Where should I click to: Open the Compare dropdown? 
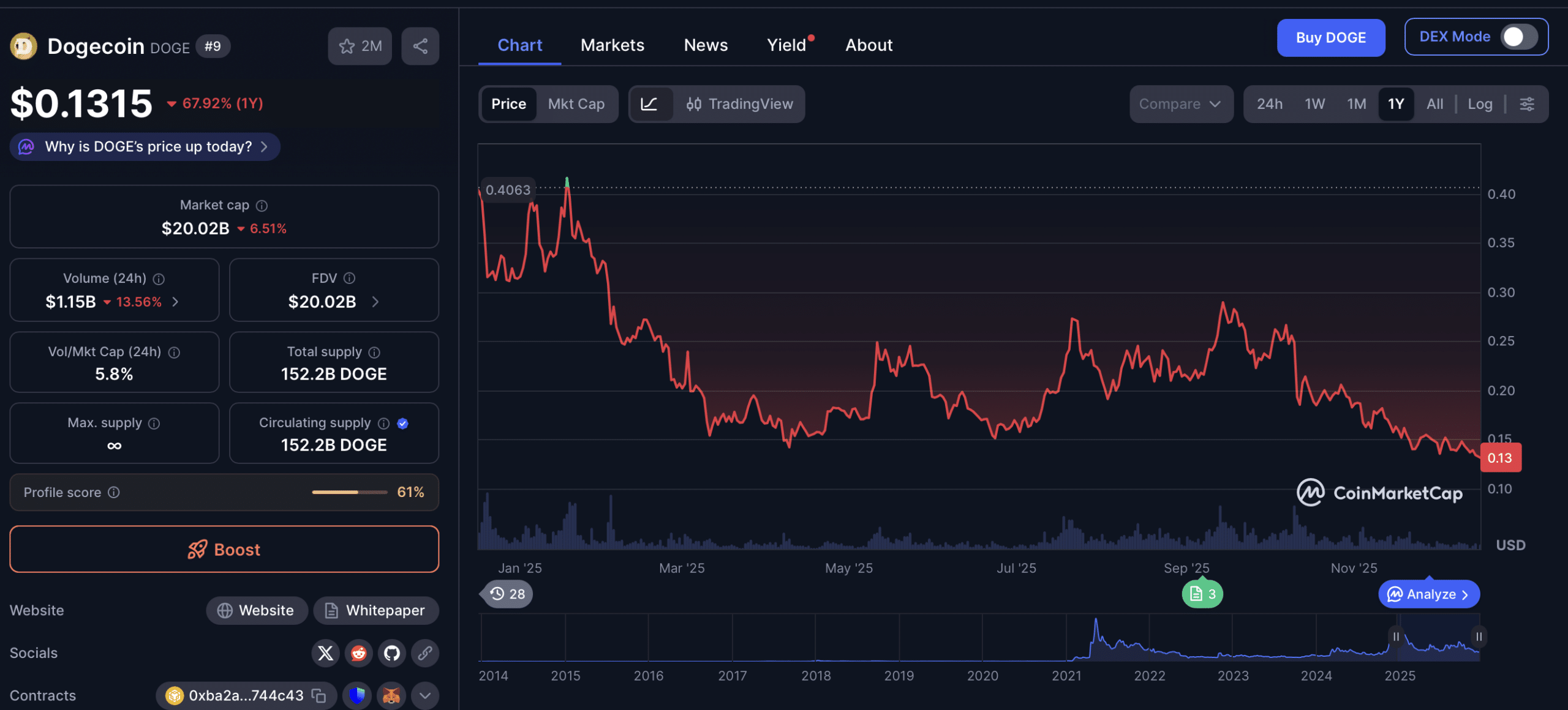tap(1181, 104)
